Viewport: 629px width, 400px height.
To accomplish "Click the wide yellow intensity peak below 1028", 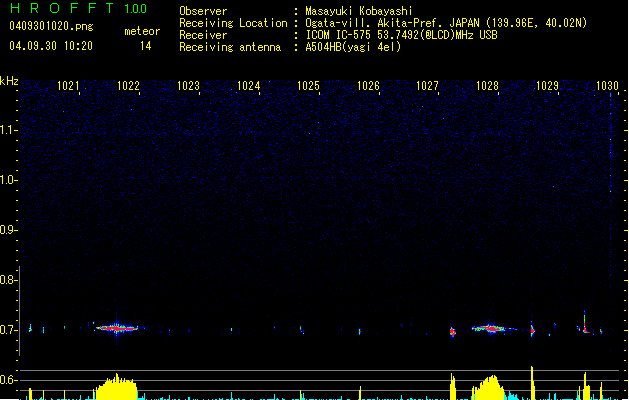I will 488,388.
